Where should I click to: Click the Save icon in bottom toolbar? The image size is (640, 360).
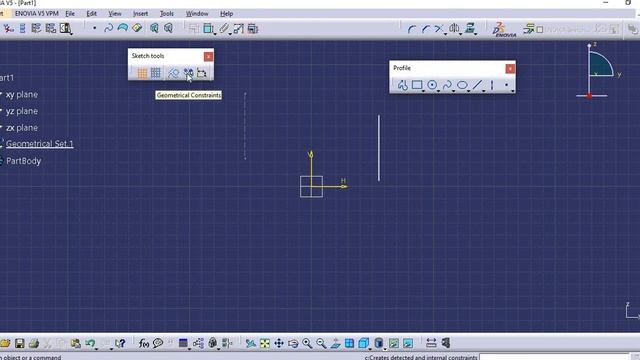[20, 343]
